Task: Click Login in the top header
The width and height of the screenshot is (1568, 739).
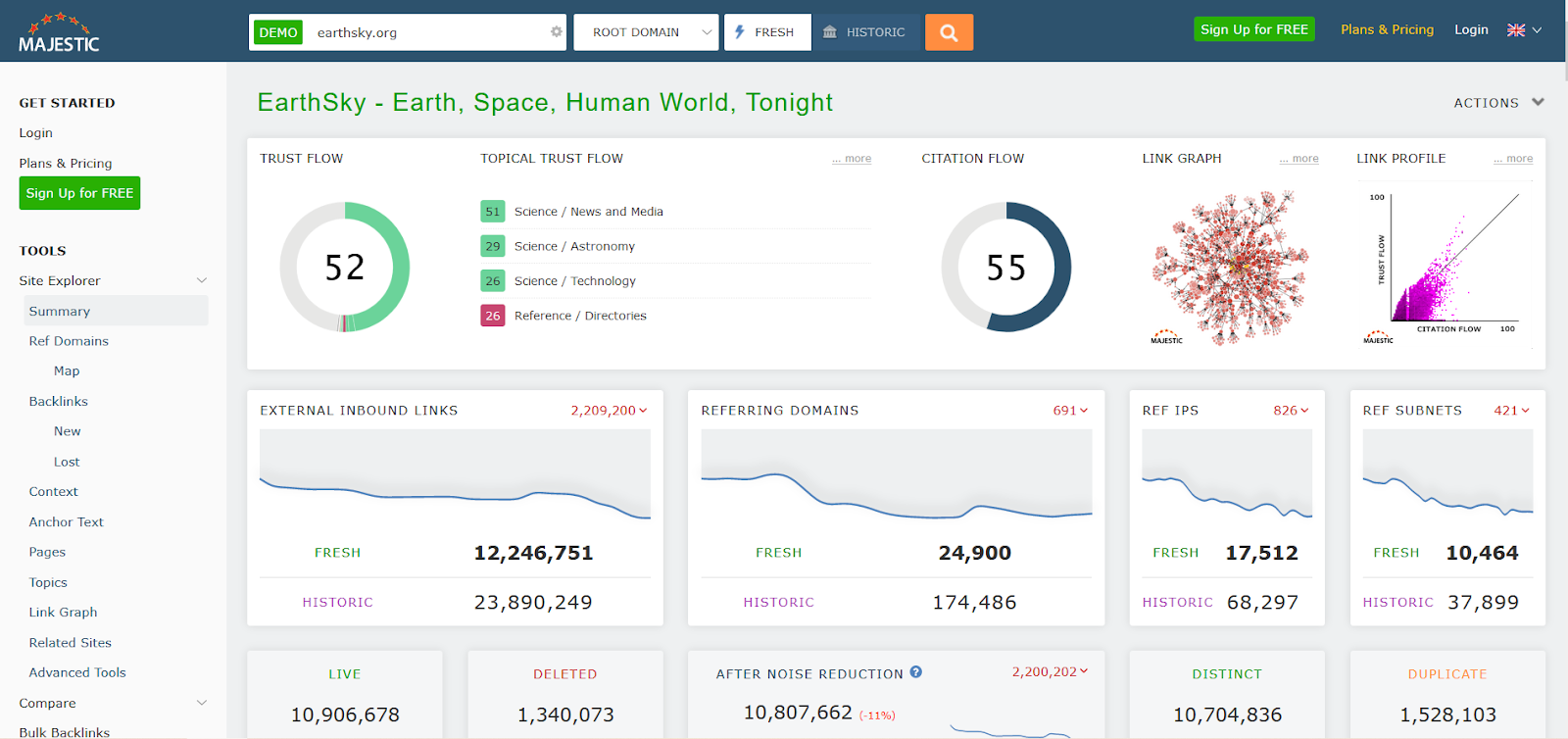Action: click(x=1471, y=29)
